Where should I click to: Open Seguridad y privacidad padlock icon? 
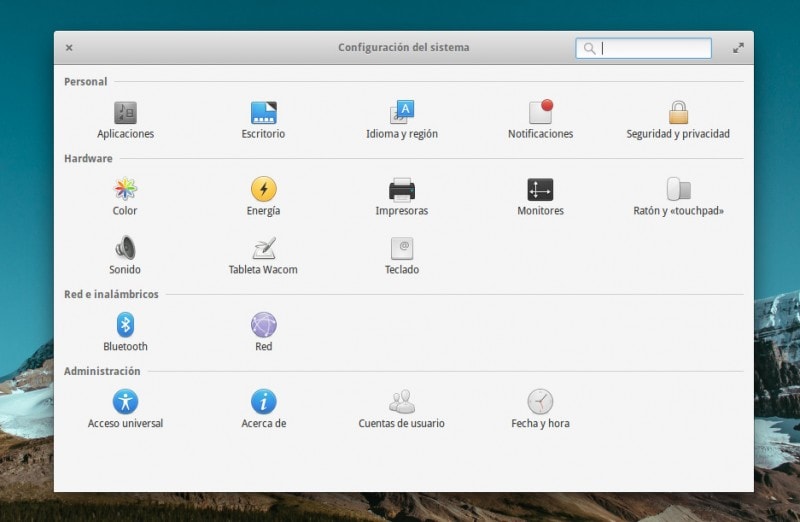(678, 113)
